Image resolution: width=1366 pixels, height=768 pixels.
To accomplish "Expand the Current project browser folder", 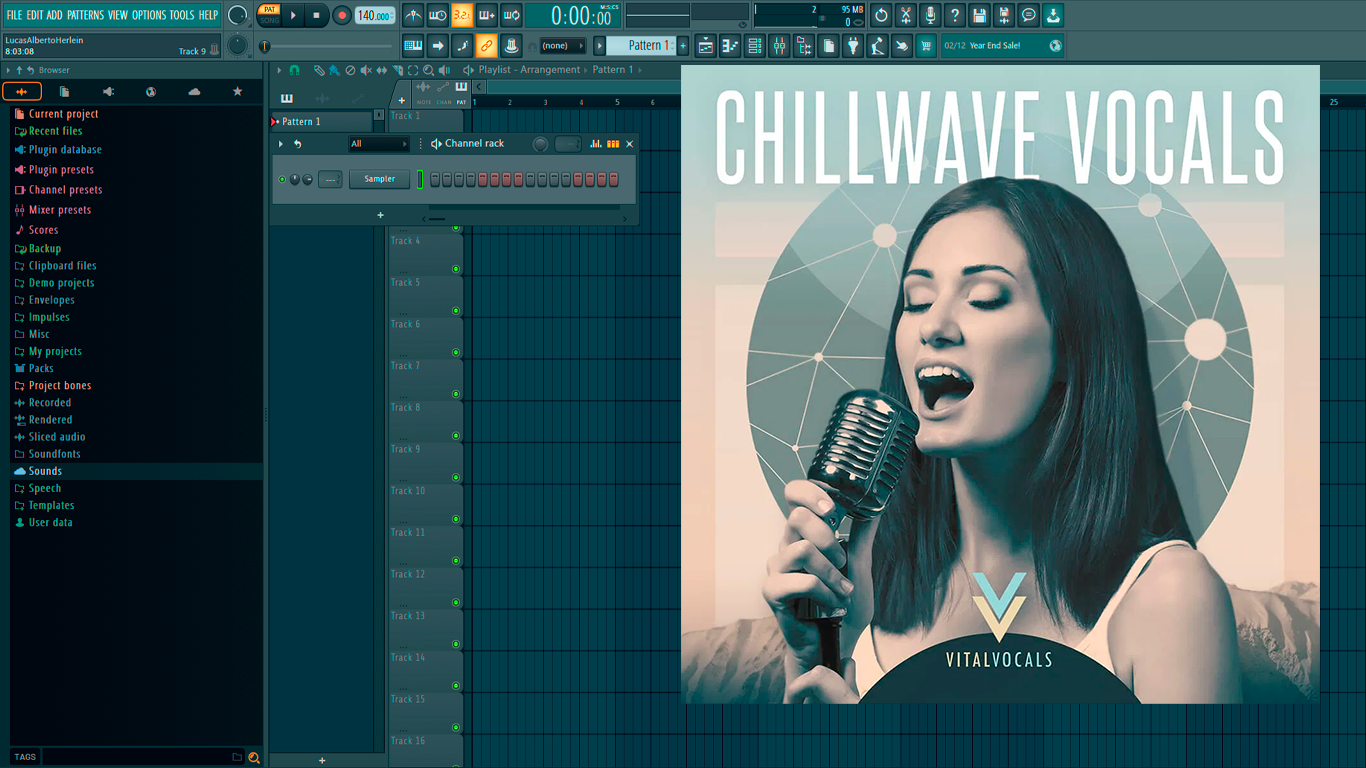I will pos(63,114).
